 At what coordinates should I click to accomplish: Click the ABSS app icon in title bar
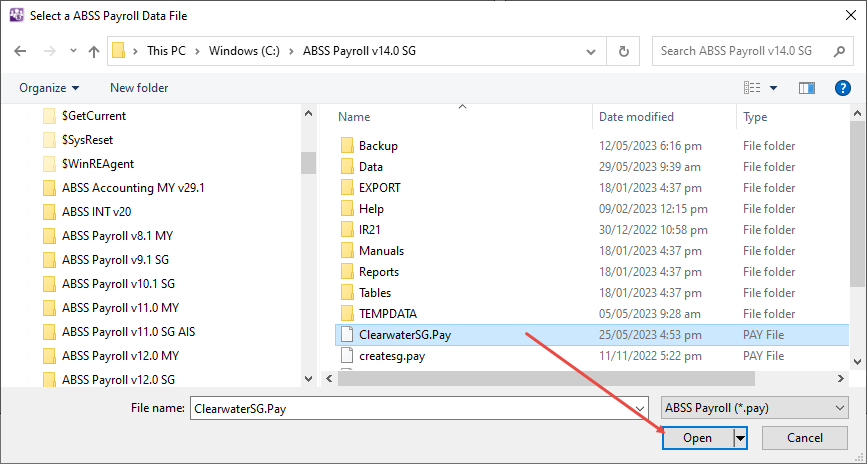pos(17,15)
